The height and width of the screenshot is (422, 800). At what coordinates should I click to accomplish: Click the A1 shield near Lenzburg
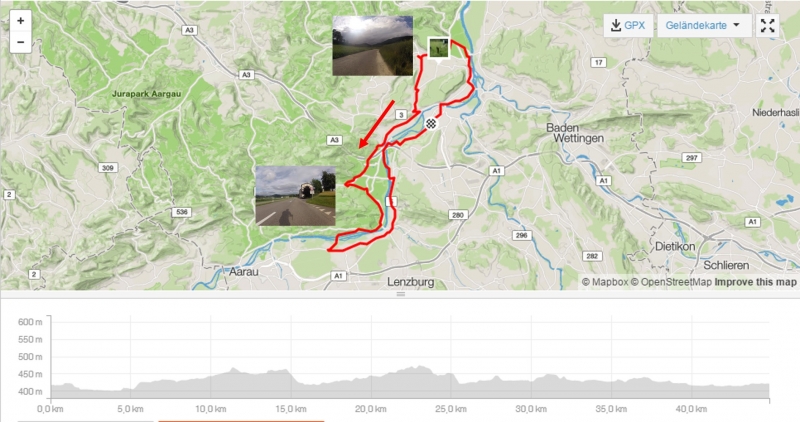(338, 276)
